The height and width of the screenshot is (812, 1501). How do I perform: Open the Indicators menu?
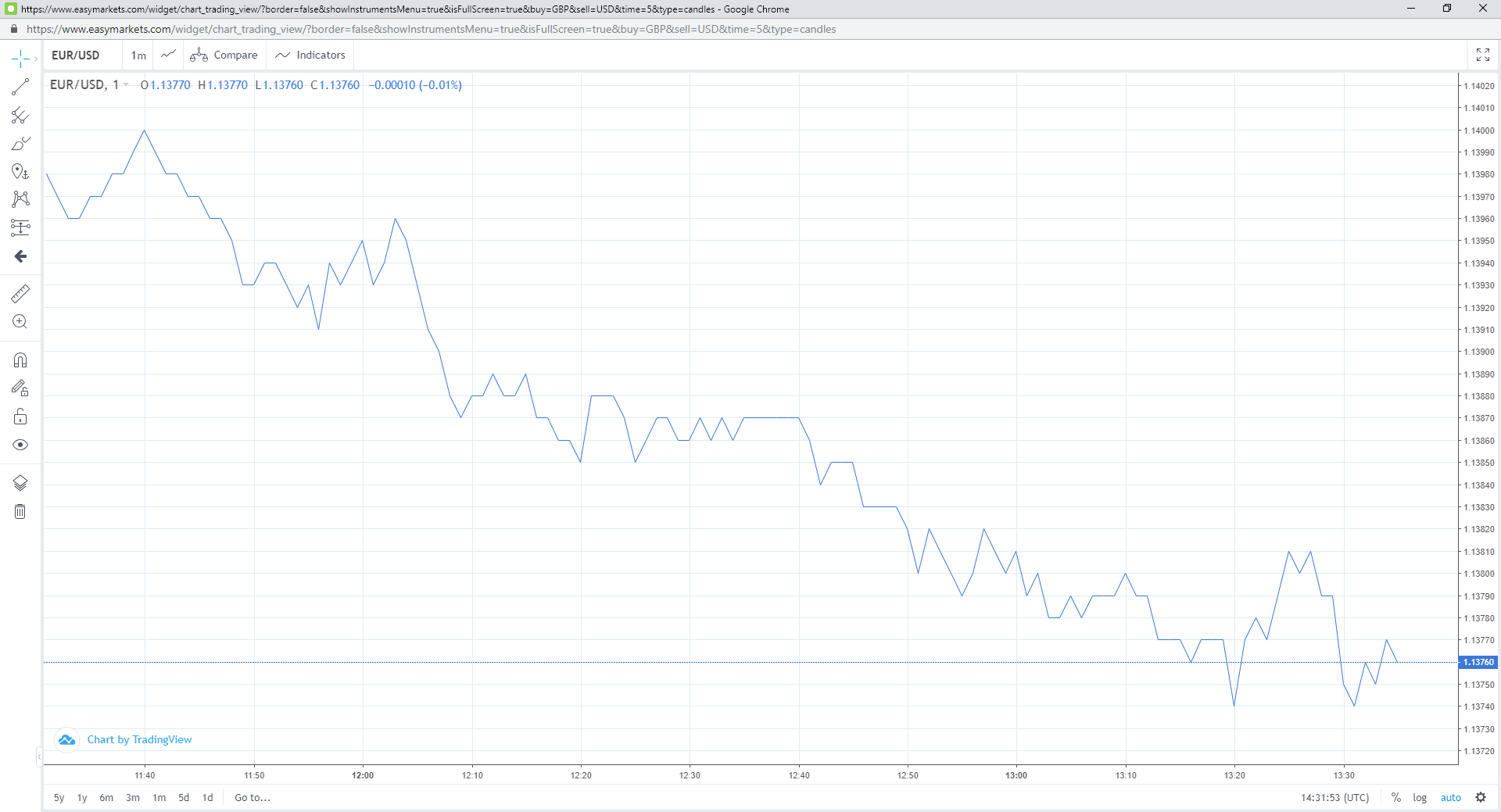(x=310, y=55)
